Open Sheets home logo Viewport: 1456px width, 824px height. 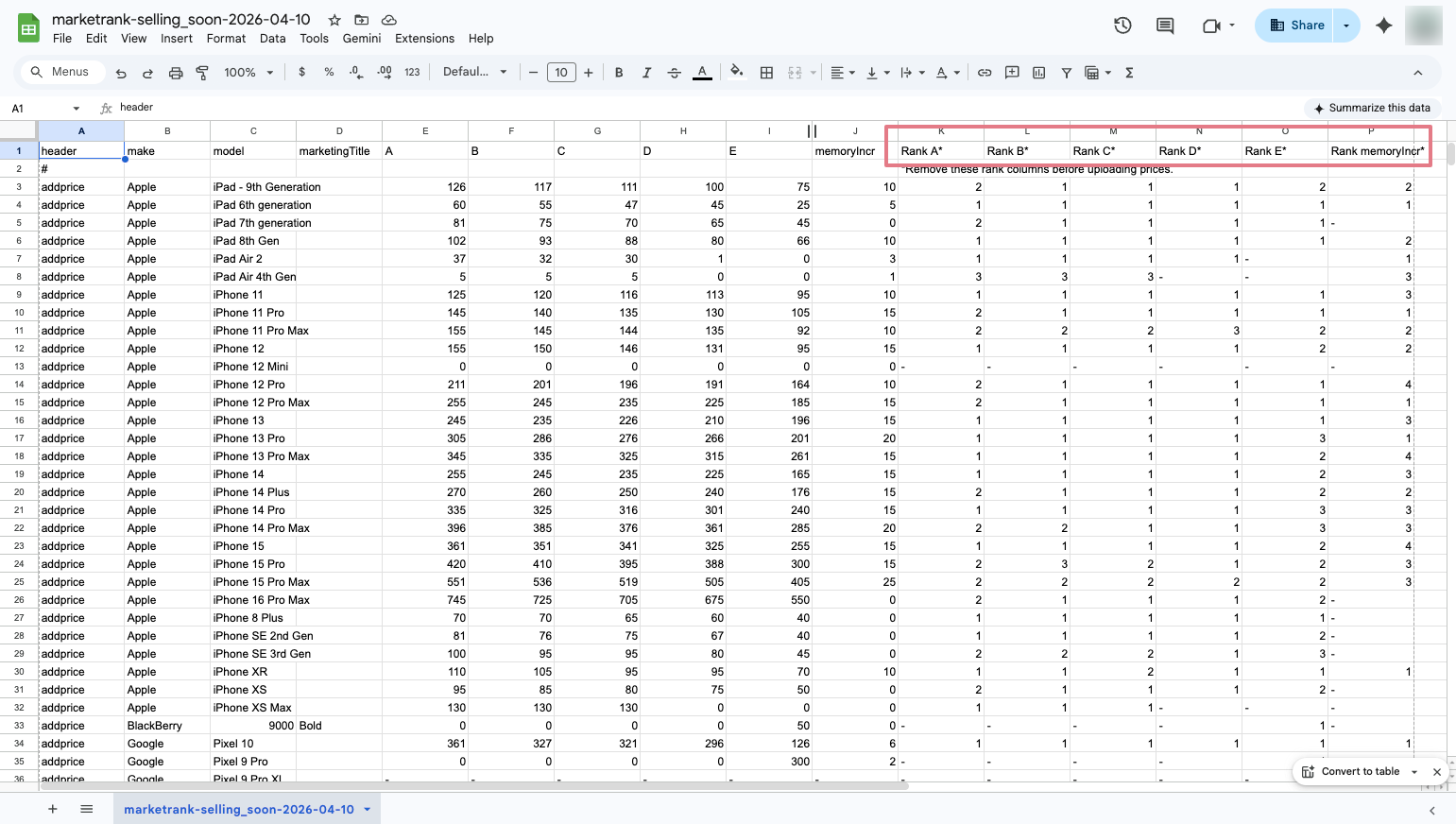(x=28, y=28)
